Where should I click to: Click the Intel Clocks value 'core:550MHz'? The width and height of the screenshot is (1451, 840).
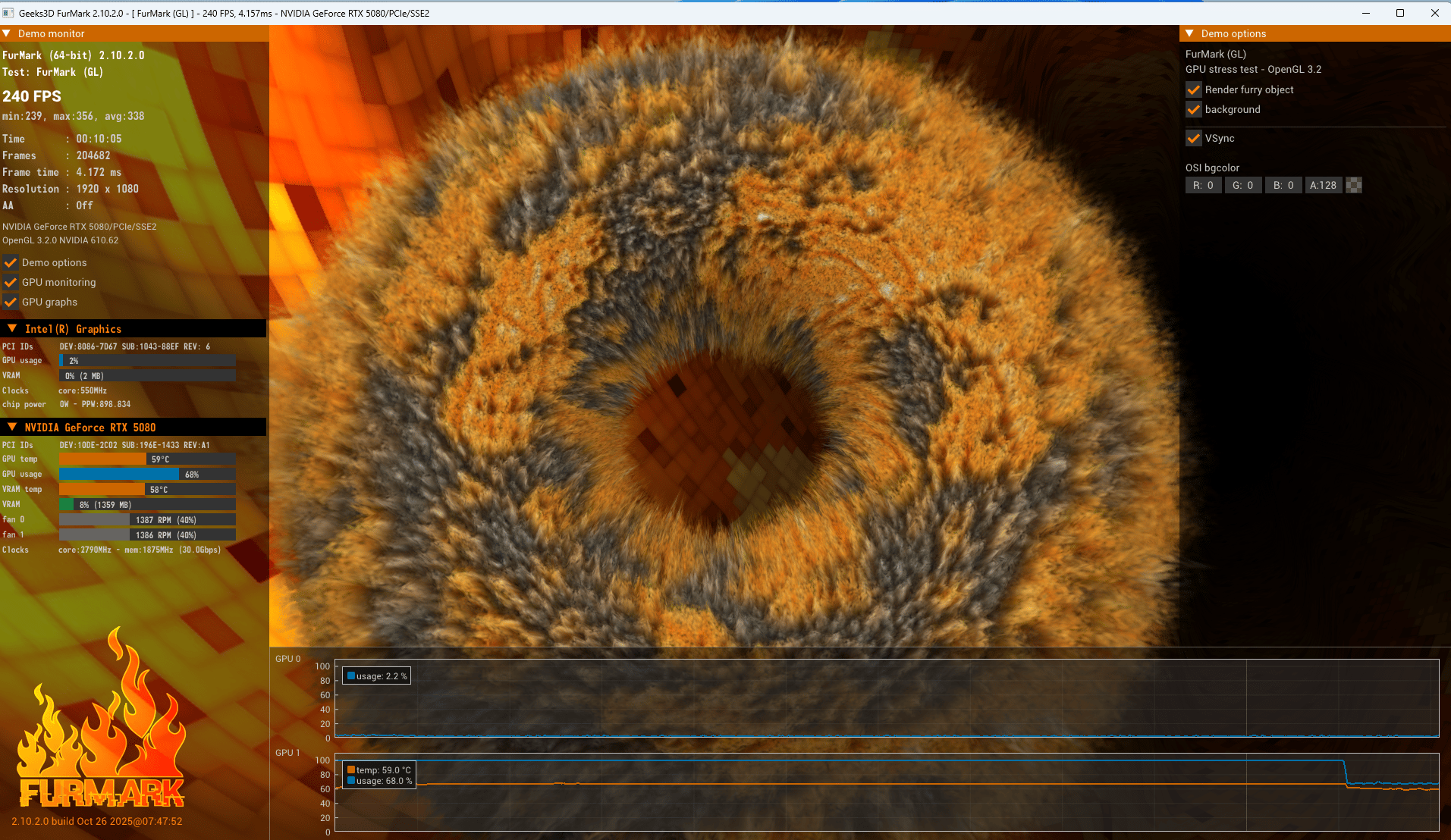coord(83,390)
